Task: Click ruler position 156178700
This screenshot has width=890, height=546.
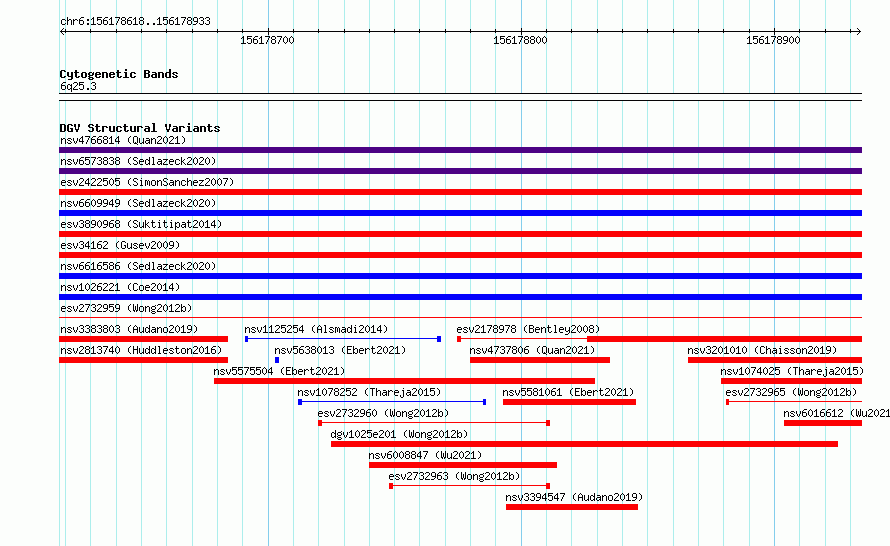Action: (267, 40)
